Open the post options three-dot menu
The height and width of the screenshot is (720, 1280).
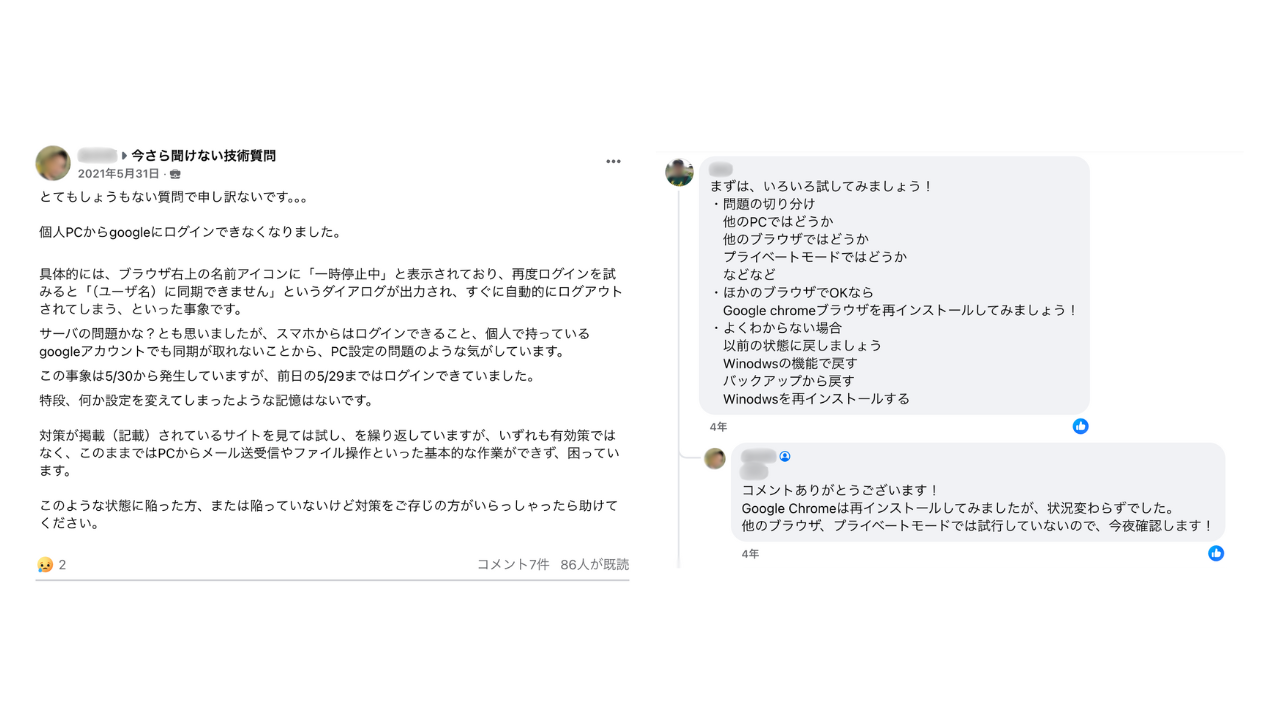click(x=613, y=161)
